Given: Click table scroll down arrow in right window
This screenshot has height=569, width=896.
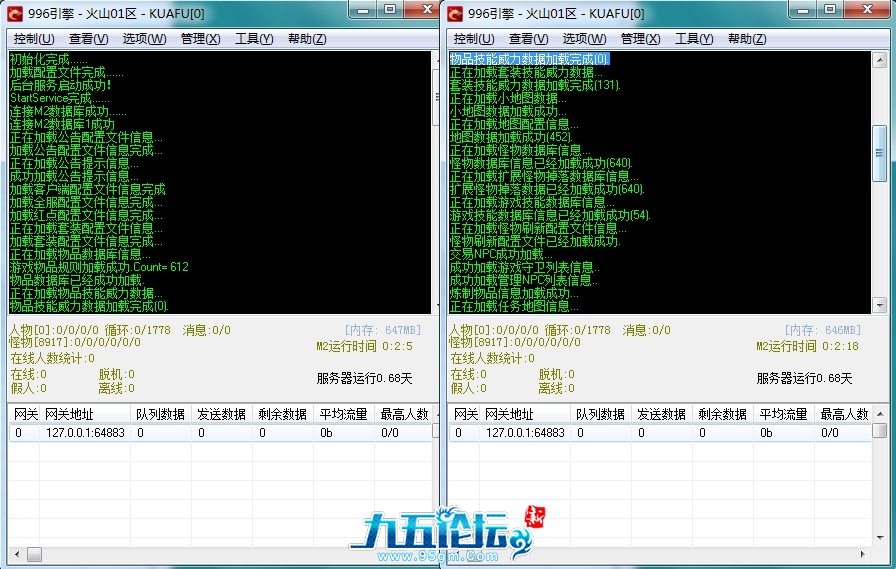Looking at the screenshot, I should click(x=880, y=538).
